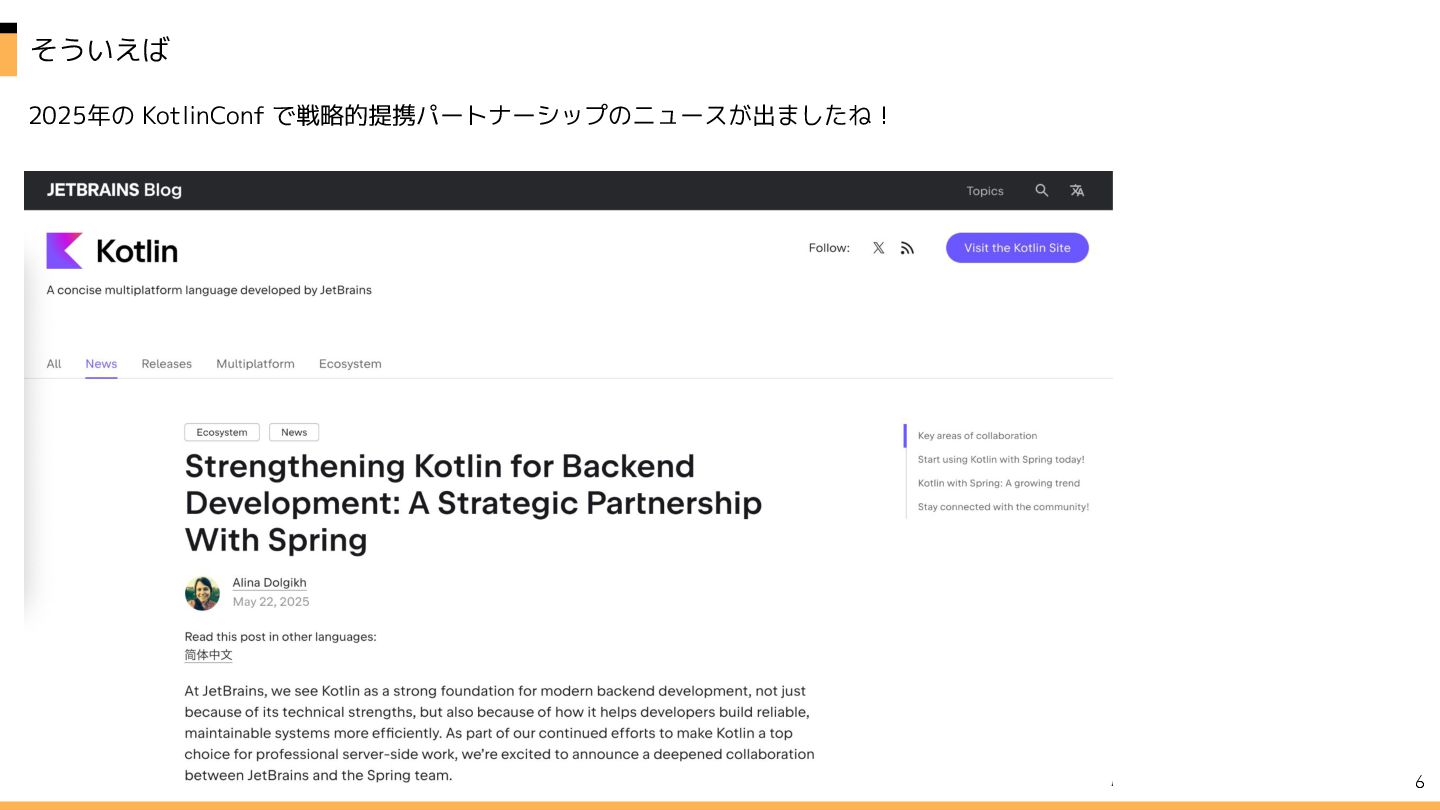Jump to Stay connected with the community!
The width and height of the screenshot is (1440, 810).
pos(1003,507)
